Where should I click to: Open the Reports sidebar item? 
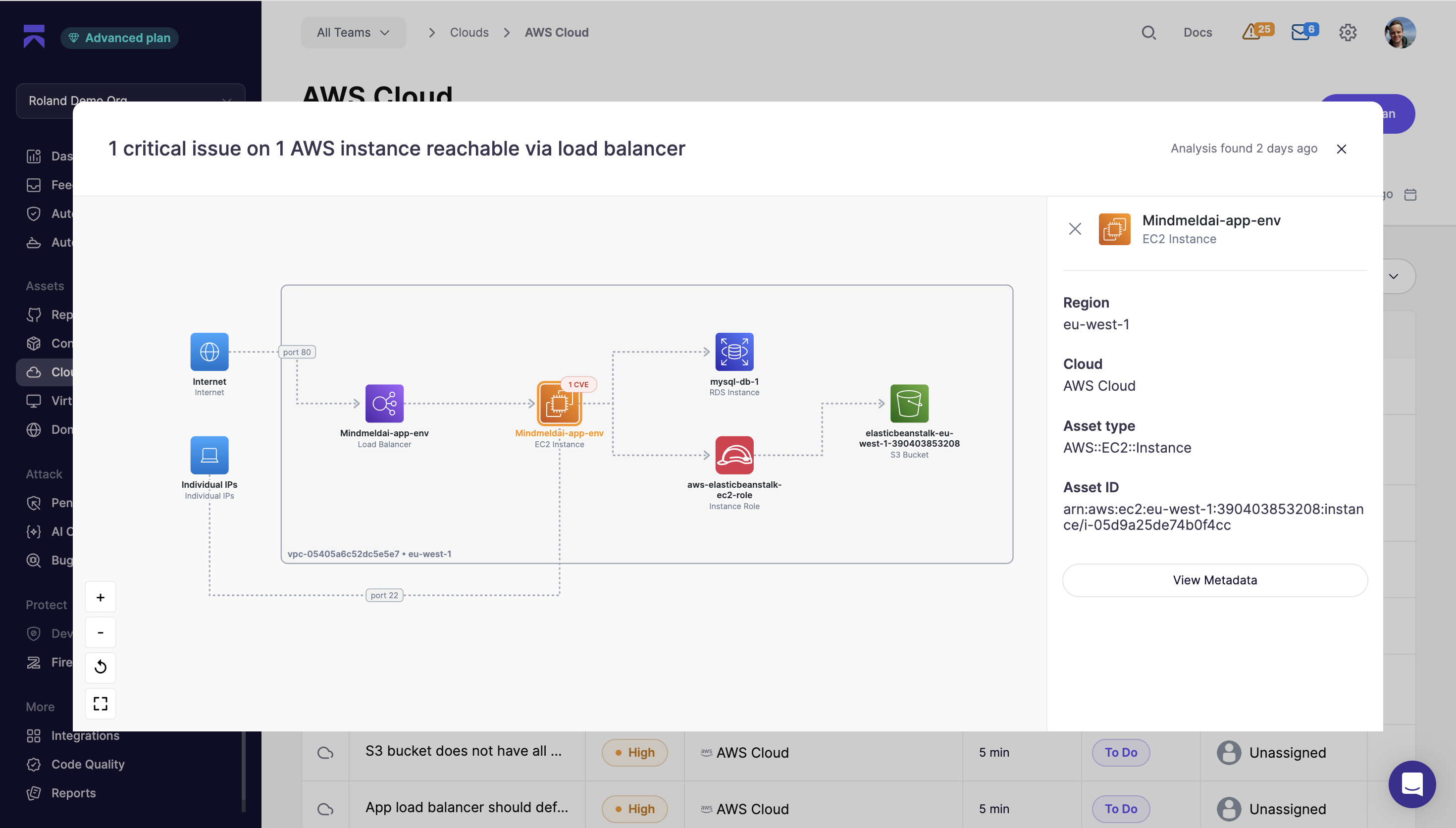tap(61, 793)
